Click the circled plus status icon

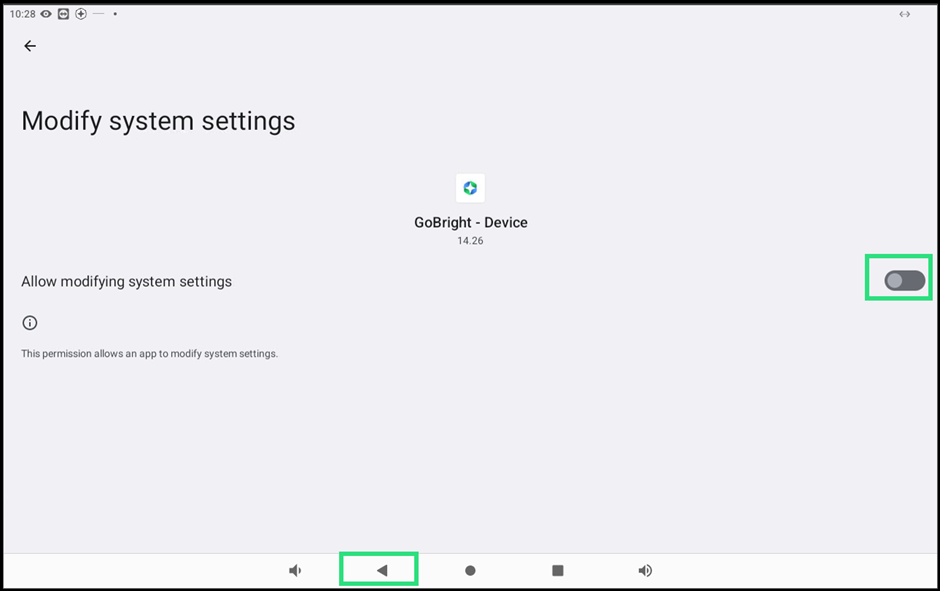click(81, 14)
